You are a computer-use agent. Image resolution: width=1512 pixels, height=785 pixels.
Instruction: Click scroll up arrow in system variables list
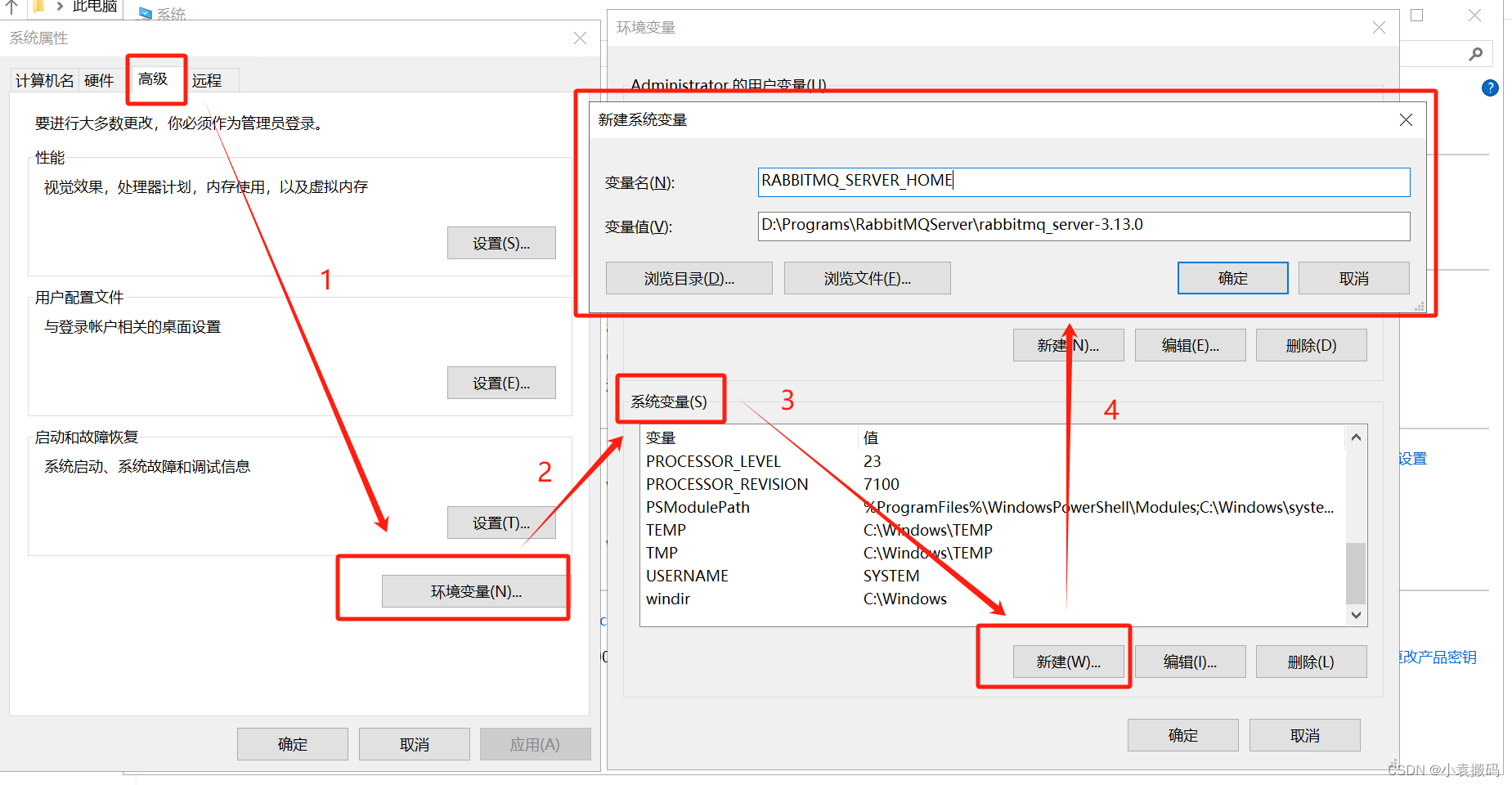click(x=1356, y=437)
